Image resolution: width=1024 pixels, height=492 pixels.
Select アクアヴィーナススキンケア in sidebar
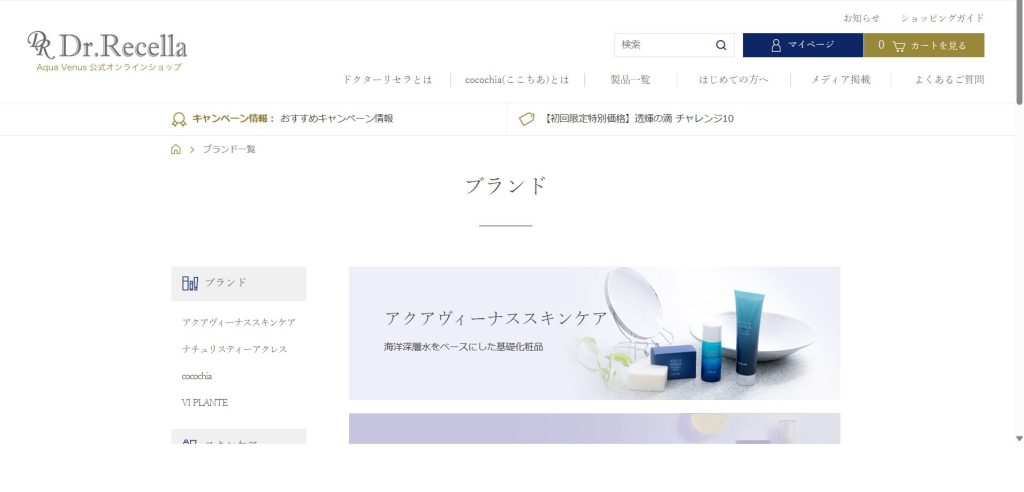click(x=239, y=322)
